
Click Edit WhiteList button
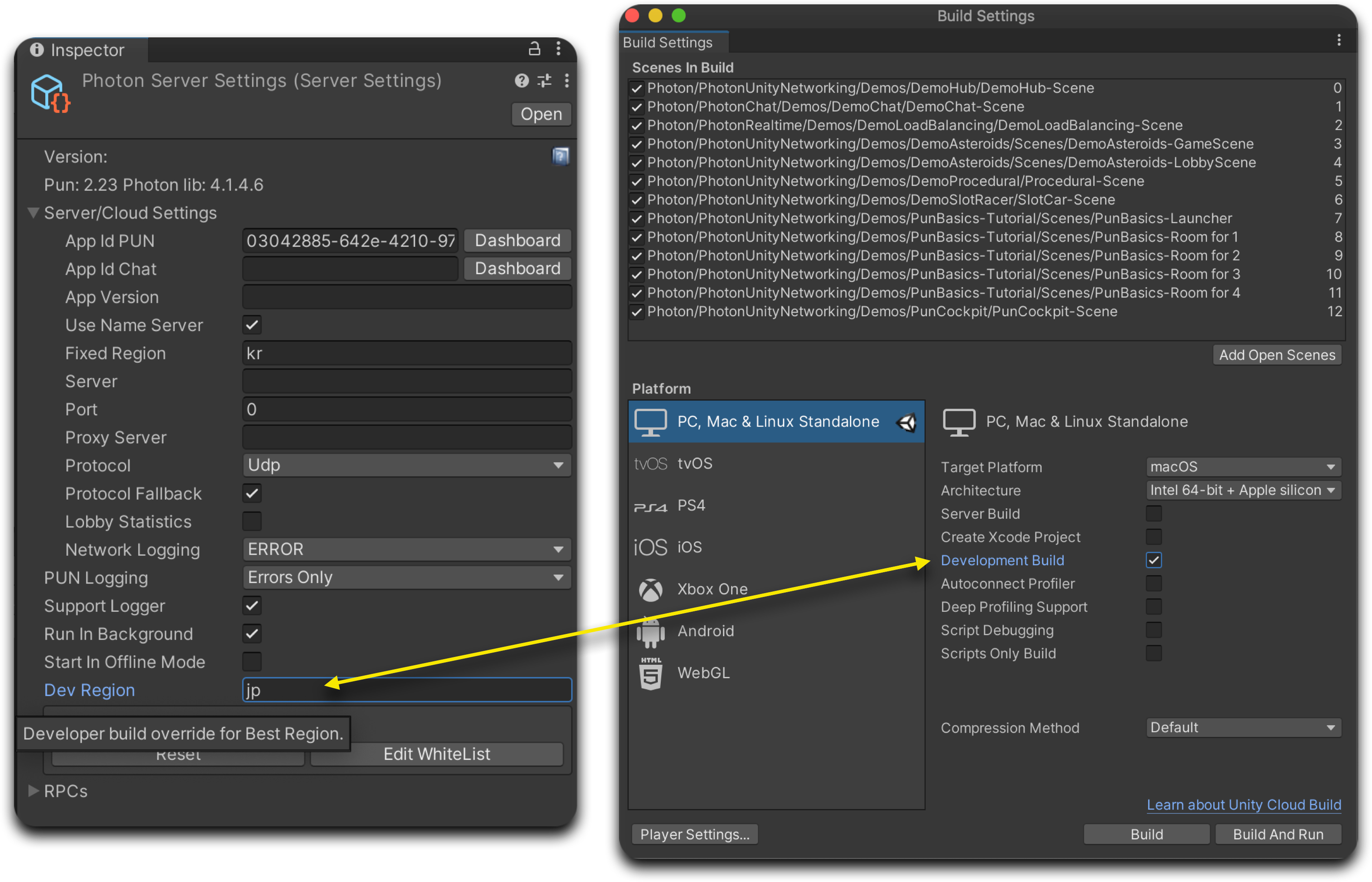click(437, 754)
